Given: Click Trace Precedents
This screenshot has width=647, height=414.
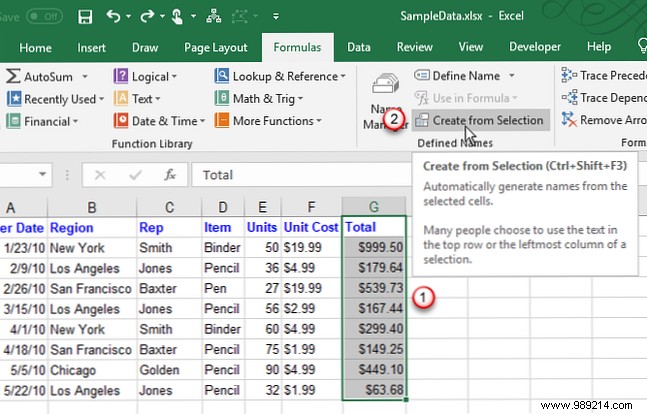Looking at the screenshot, I should pos(604,76).
